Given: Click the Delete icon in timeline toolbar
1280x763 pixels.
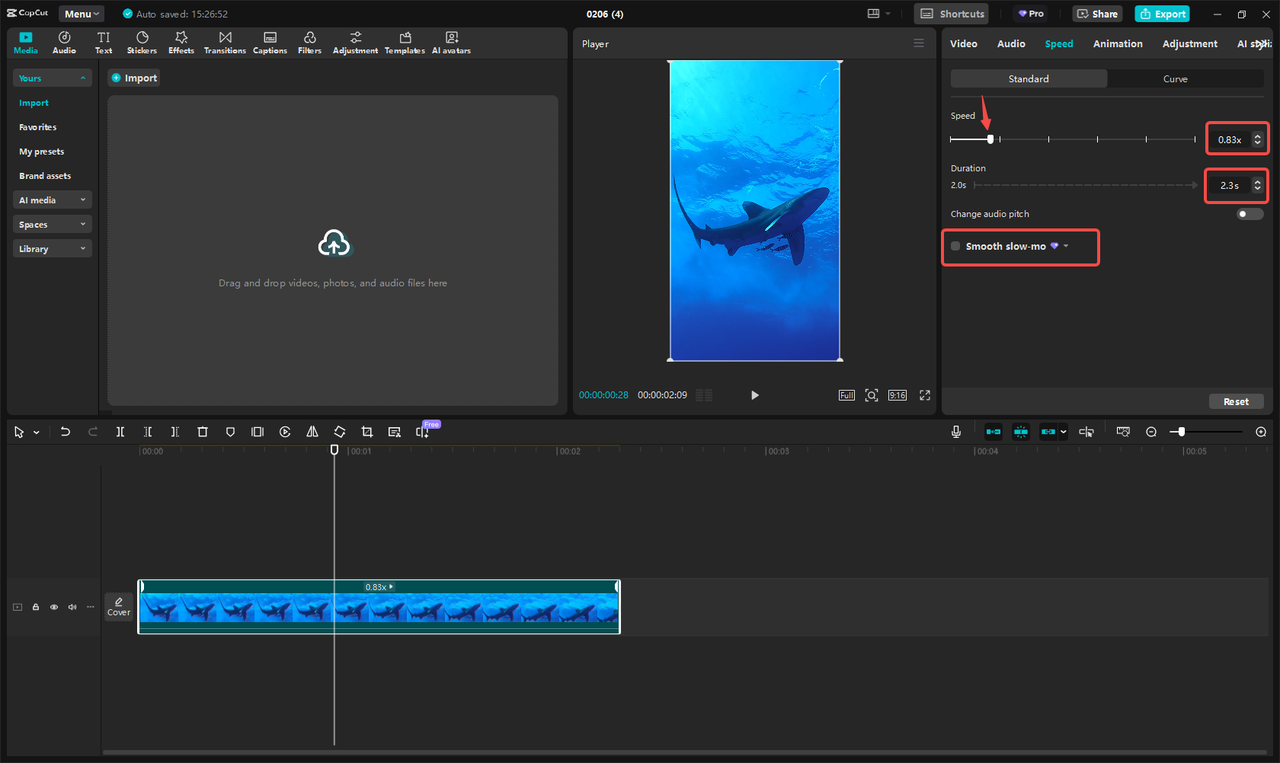Looking at the screenshot, I should point(202,432).
